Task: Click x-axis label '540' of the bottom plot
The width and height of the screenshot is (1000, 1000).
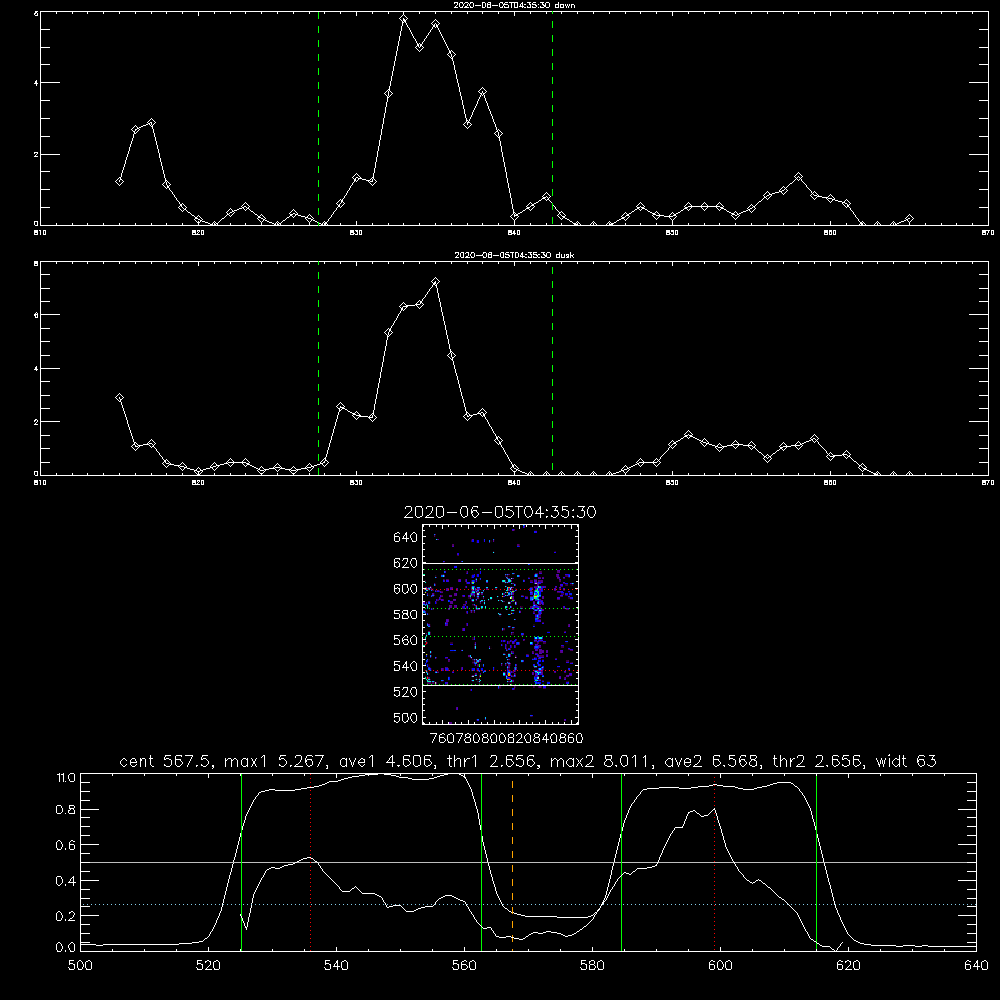Action: (336, 965)
